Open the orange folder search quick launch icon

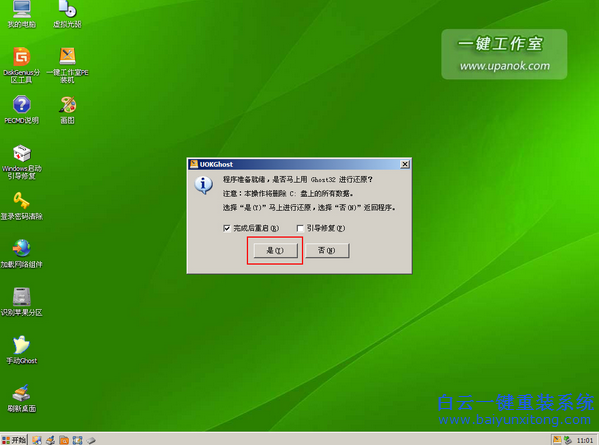pos(64,440)
